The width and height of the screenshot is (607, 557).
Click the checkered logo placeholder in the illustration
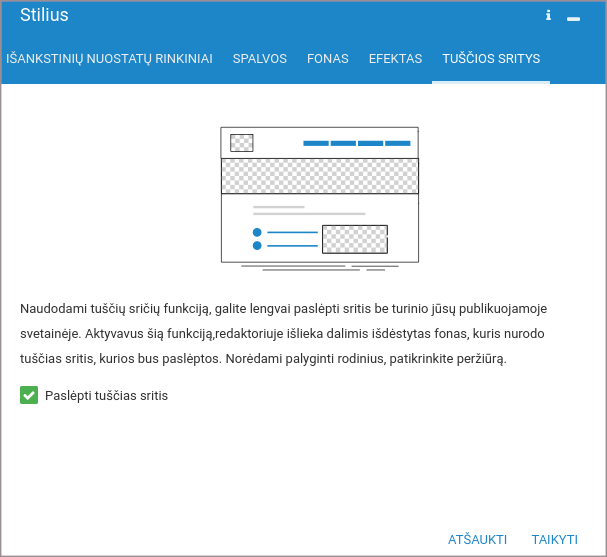241,143
